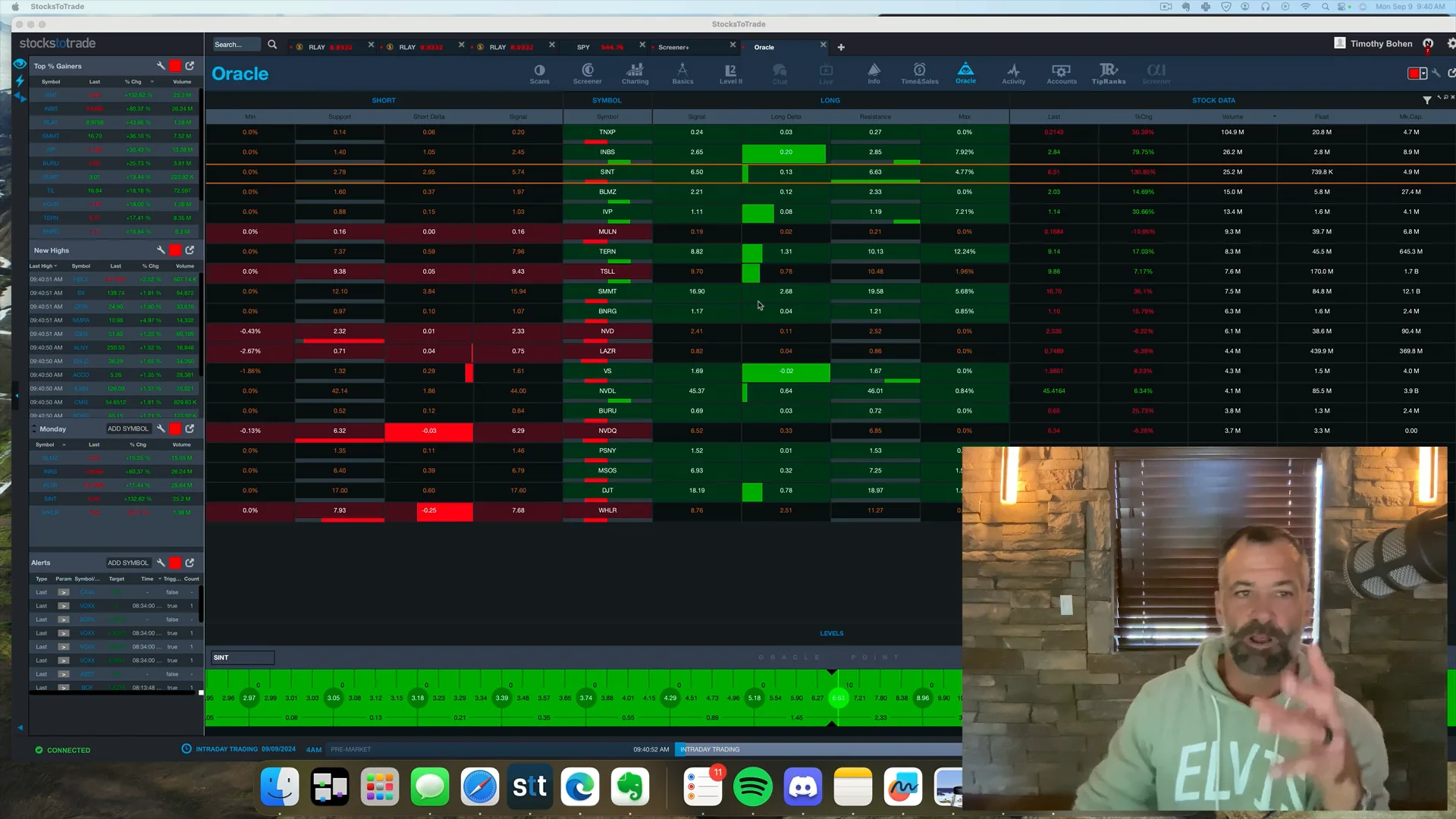Click the wrench settings icon on Top % Gainers panel

(x=161, y=66)
